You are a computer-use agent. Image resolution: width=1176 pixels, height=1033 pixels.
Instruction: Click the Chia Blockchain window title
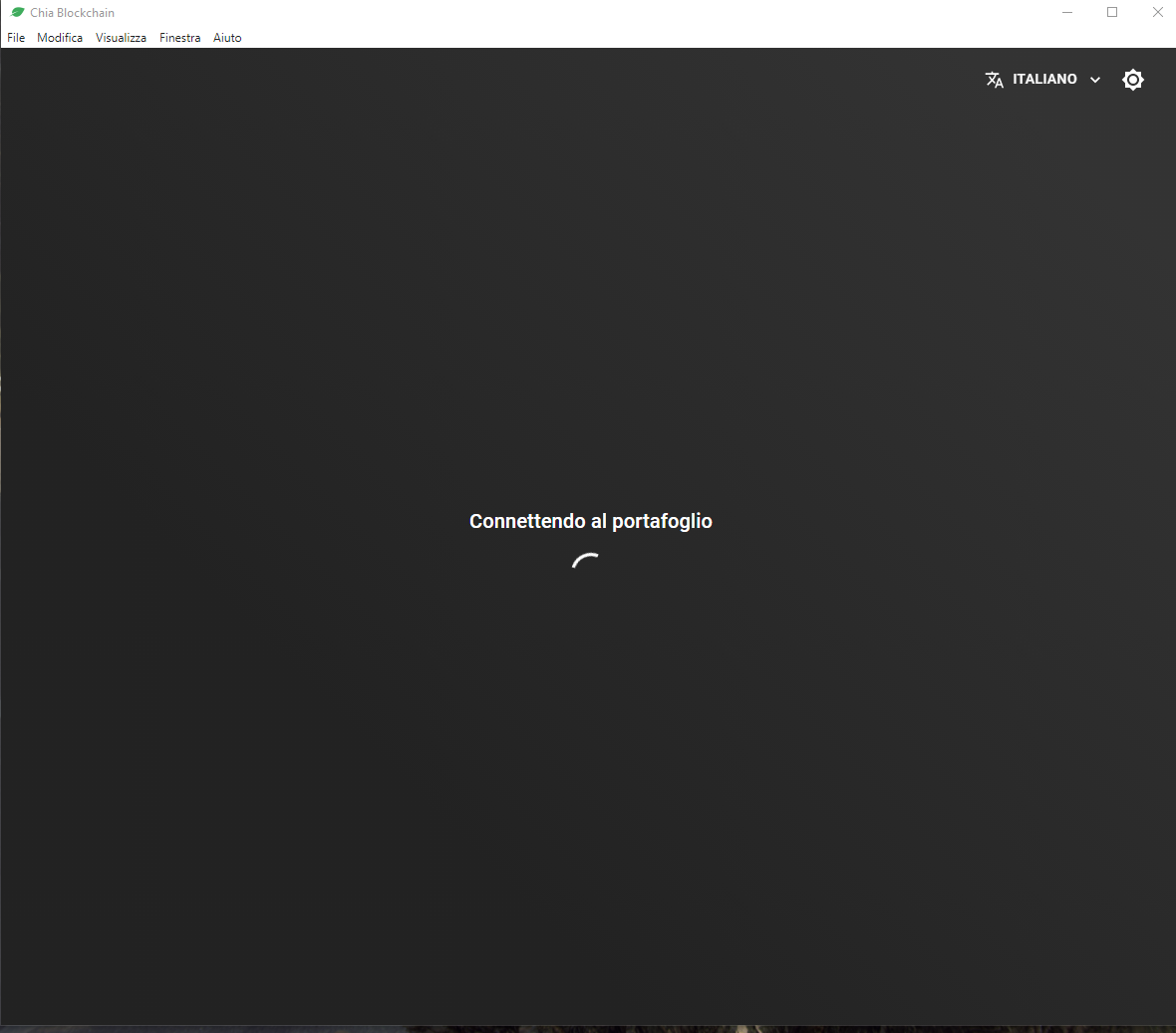click(72, 13)
